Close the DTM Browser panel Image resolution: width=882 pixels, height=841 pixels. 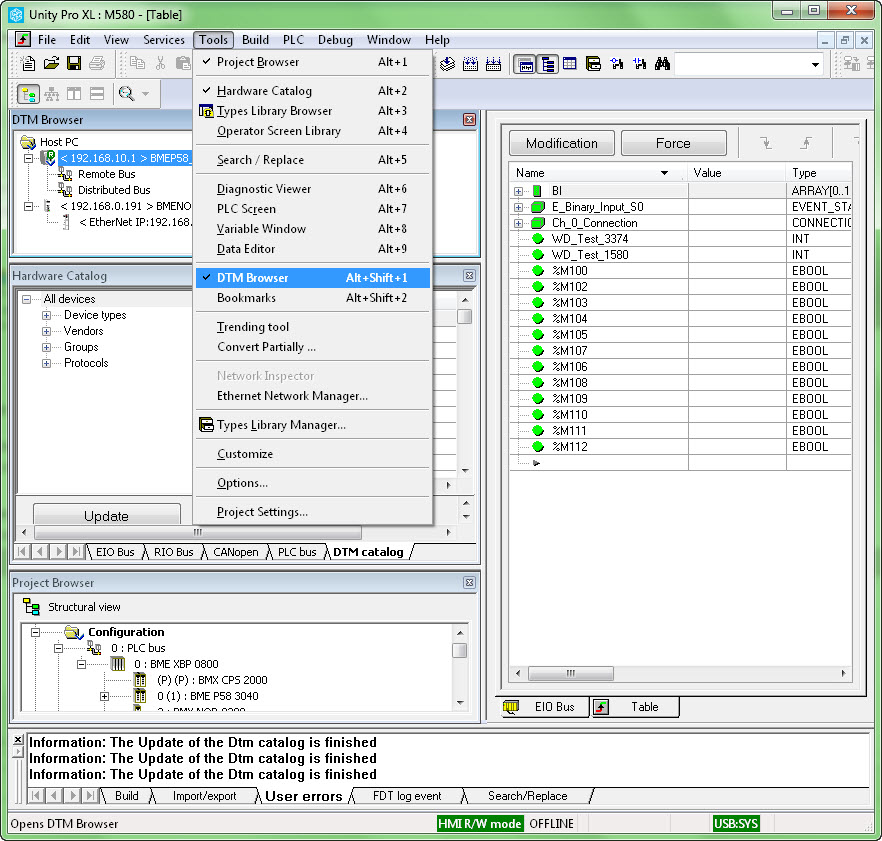[469, 119]
